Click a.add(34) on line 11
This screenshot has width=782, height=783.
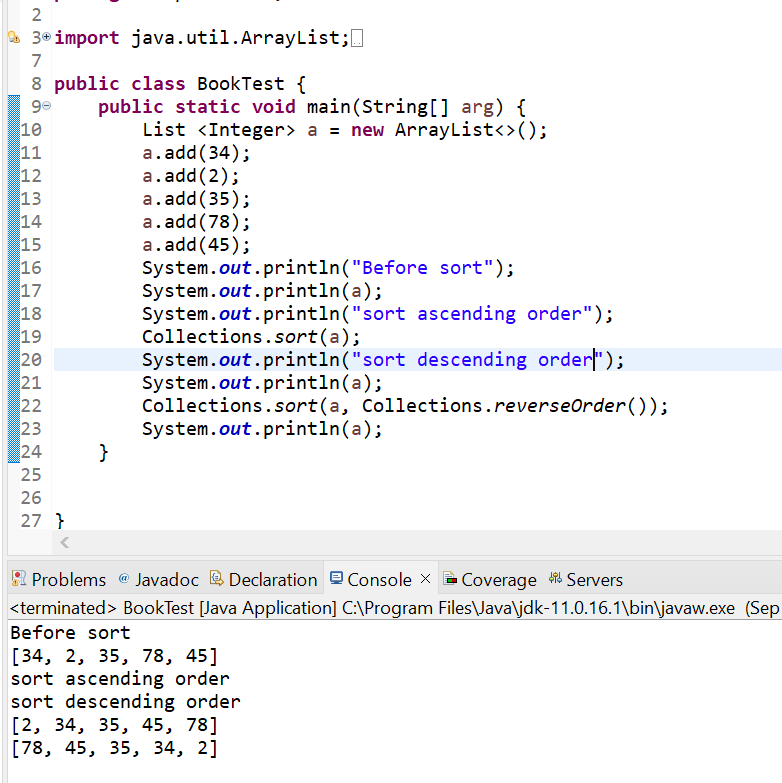pos(196,153)
